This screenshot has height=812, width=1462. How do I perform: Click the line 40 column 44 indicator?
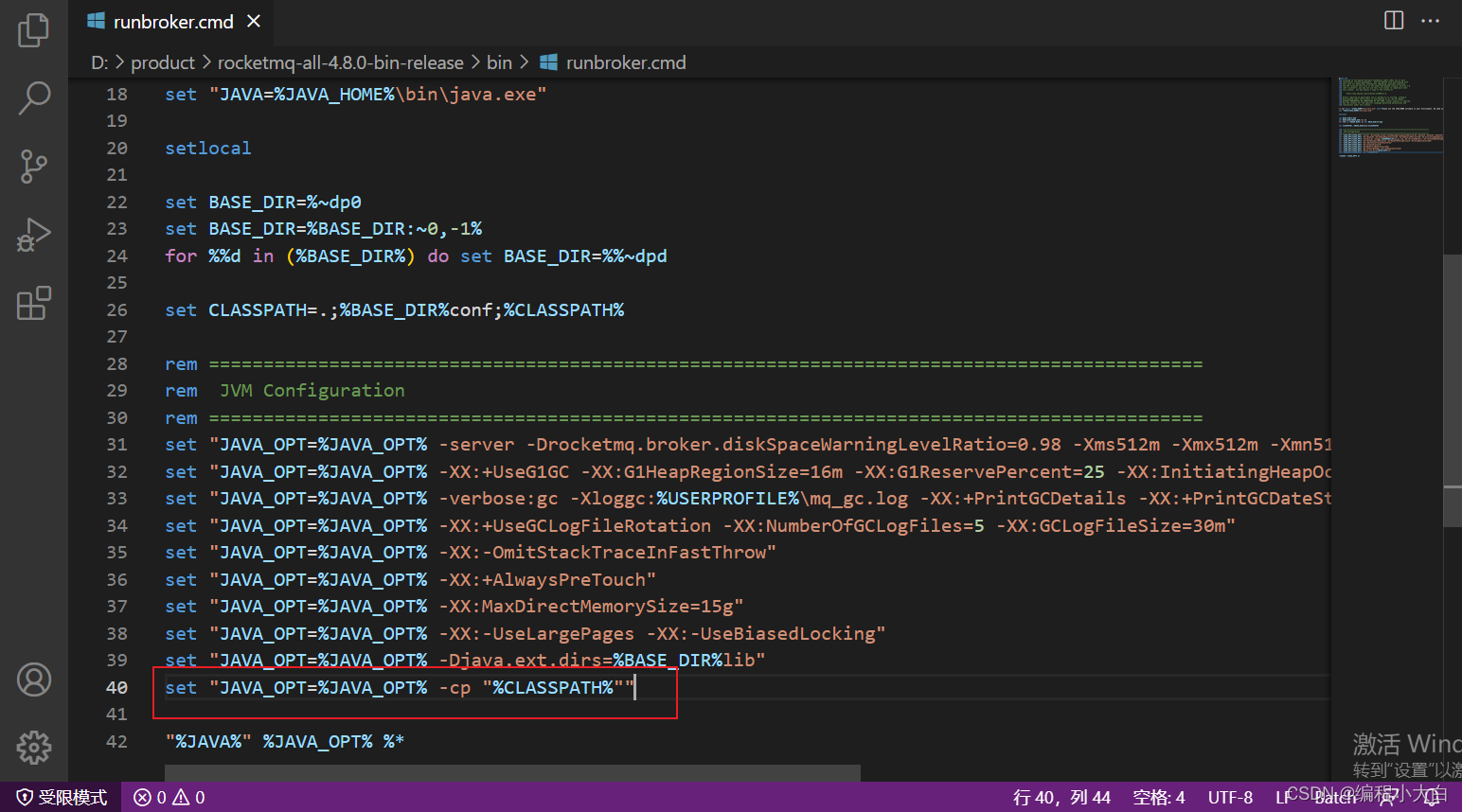[x=1061, y=797]
